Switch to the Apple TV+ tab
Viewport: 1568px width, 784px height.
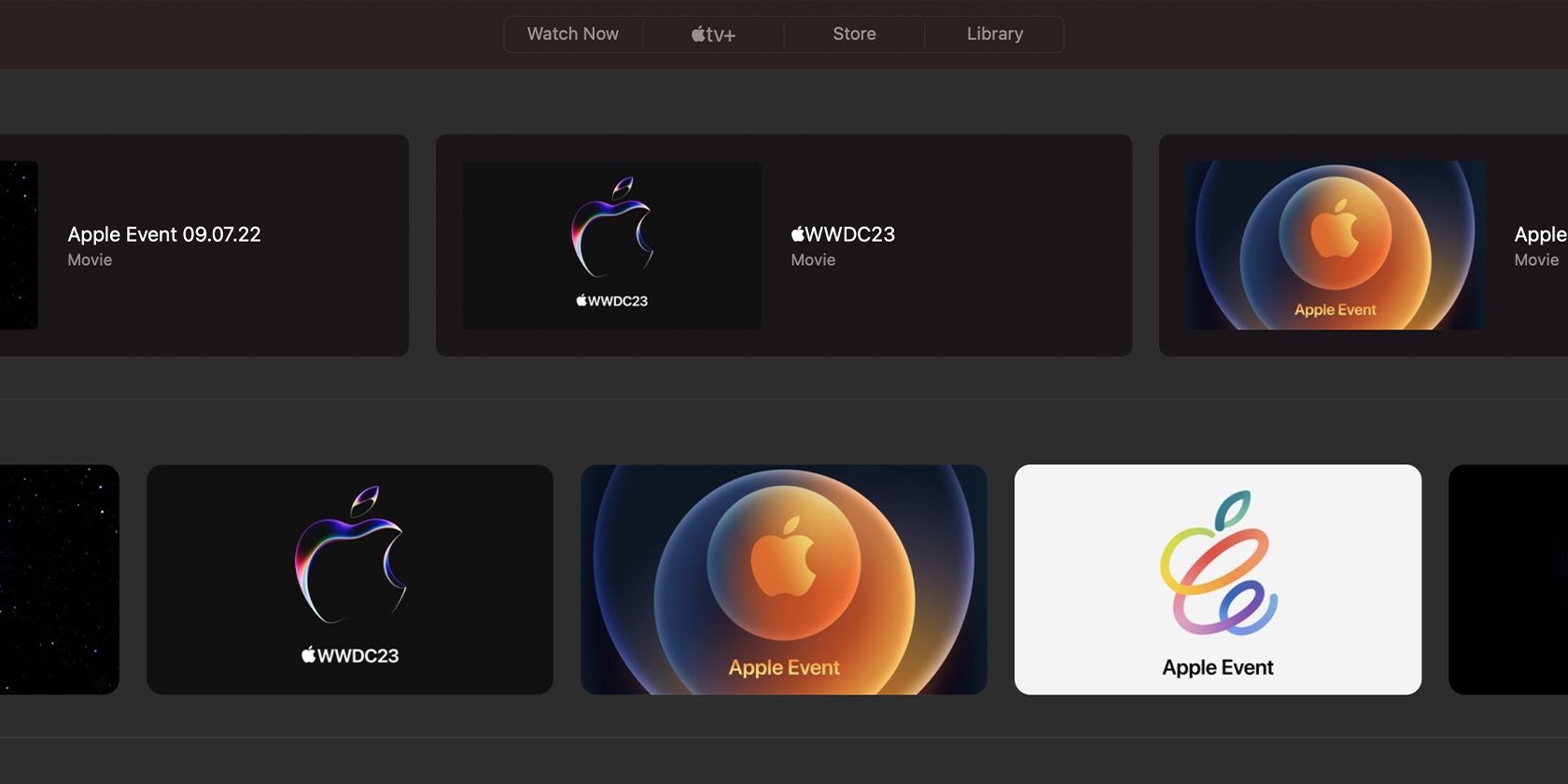tap(714, 34)
